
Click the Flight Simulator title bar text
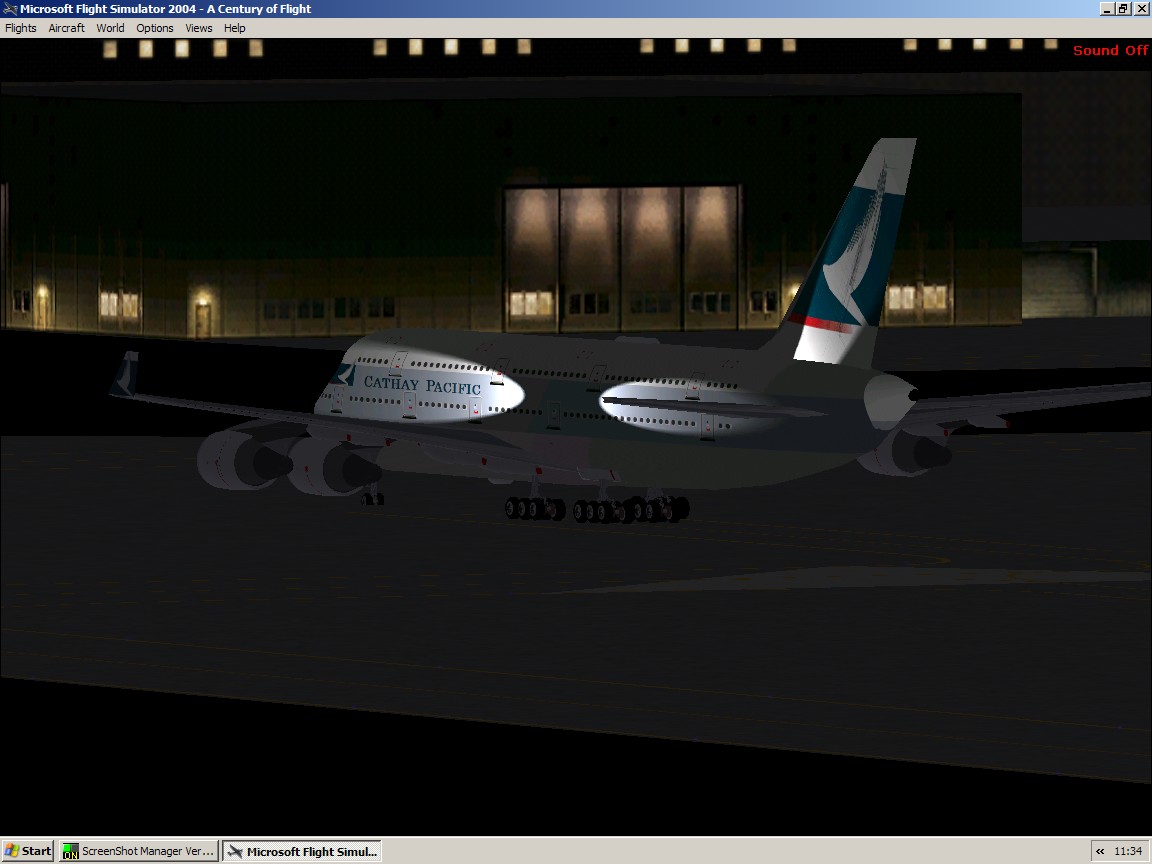click(x=165, y=9)
